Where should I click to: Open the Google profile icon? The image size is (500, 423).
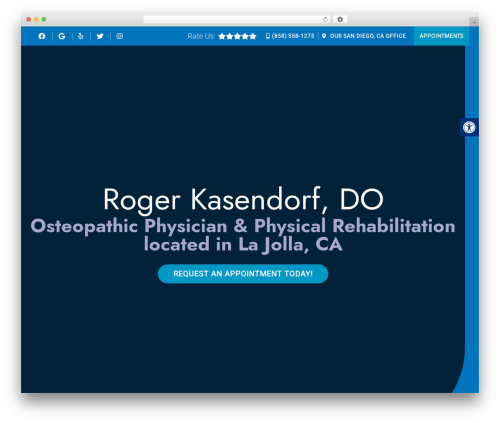(62, 36)
